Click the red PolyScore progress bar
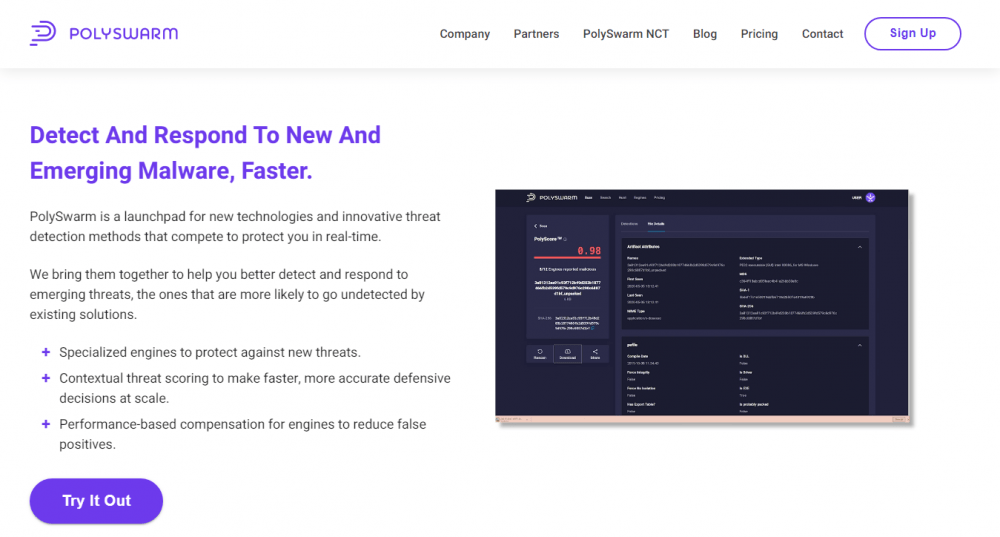Screen dimensions: 1000x537 [x=568, y=258]
